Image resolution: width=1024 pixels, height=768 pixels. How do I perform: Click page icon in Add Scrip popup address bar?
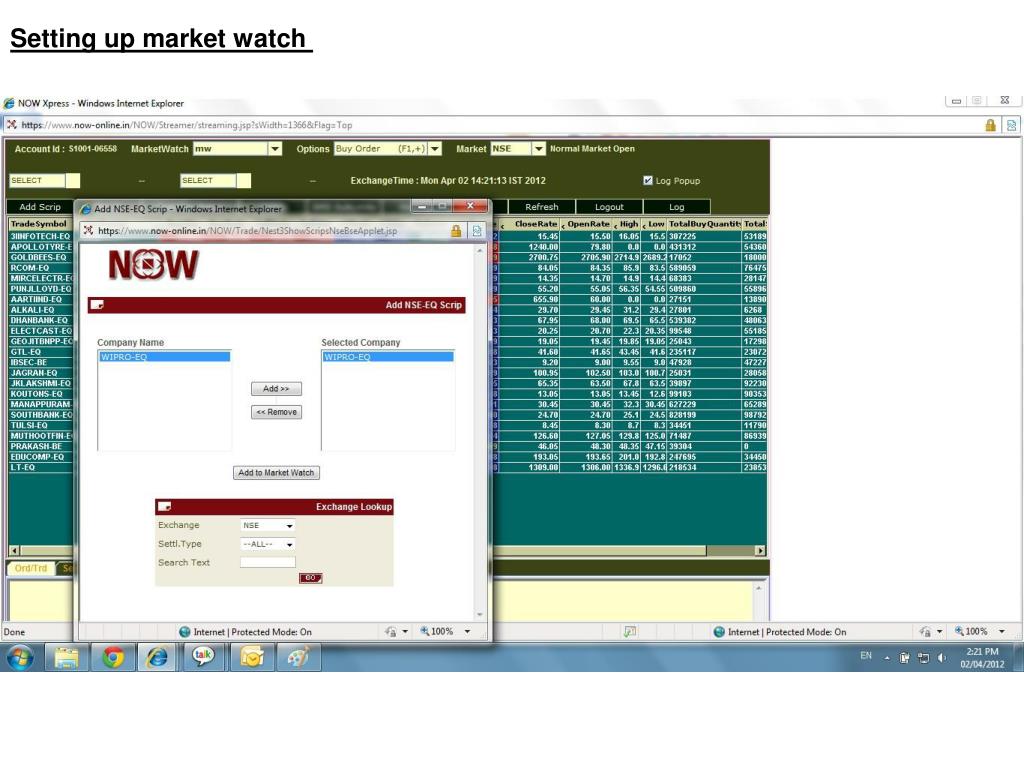coord(477,231)
